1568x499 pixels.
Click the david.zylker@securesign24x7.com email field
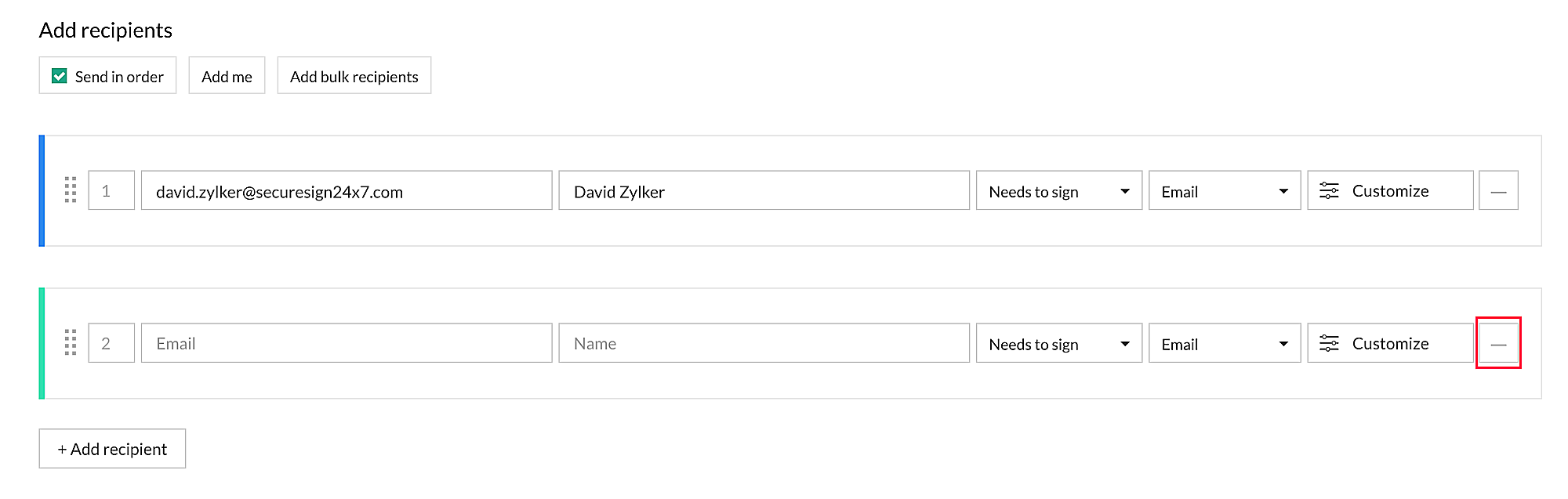point(347,191)
